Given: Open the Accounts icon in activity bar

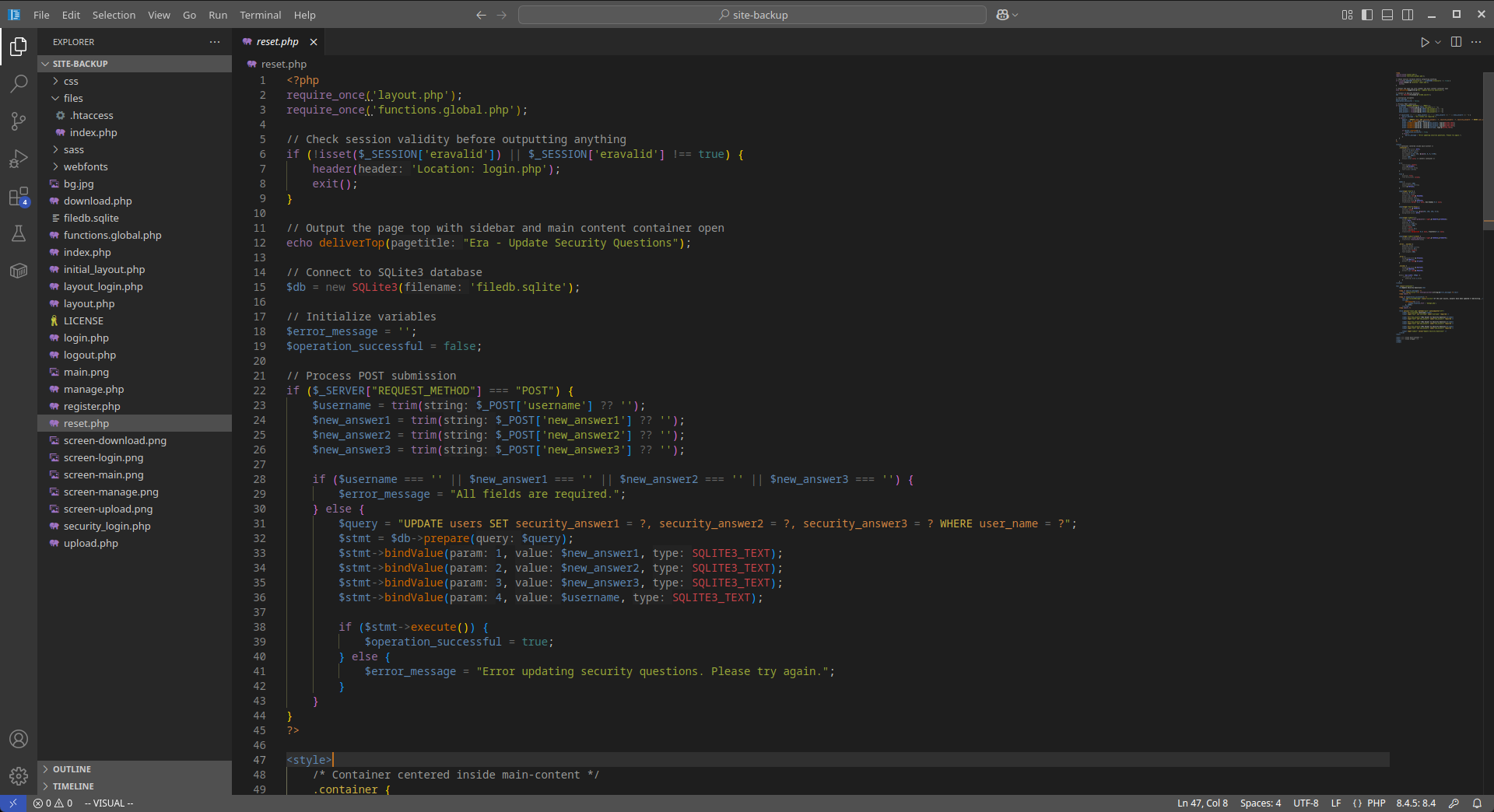Looking at the screenshot, I should point(19,739).
